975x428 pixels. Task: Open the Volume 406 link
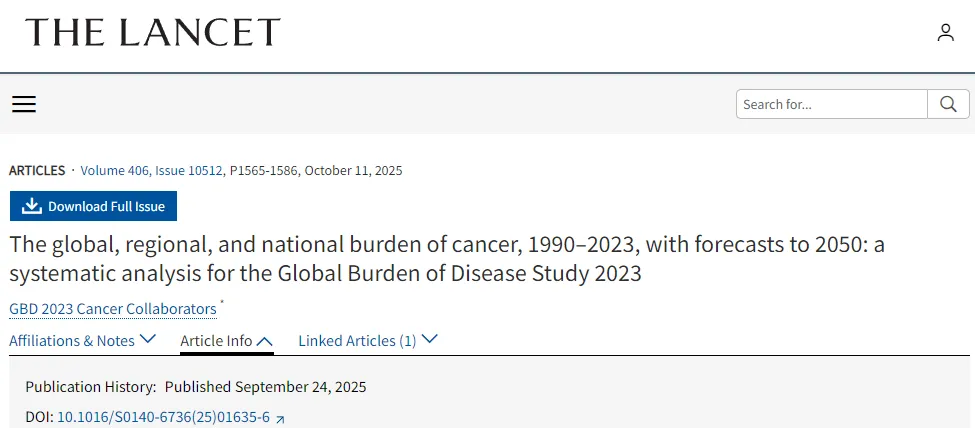point(114,171)
